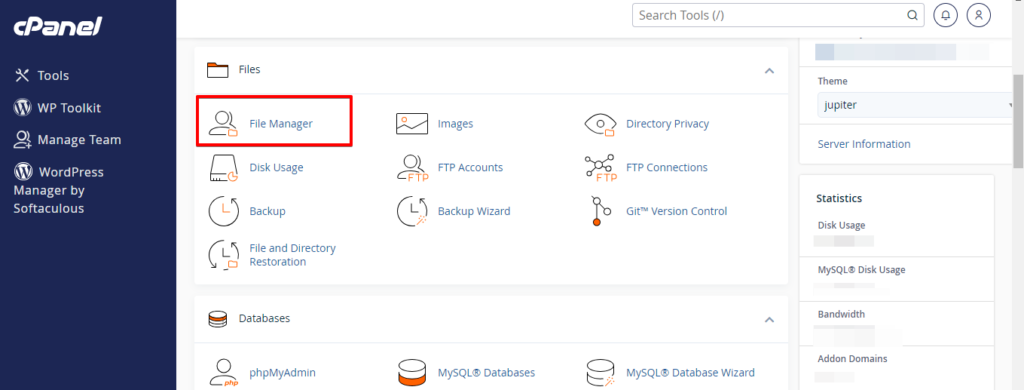1024x390 pixels.
Task: Click the Files section heading
Action: click(249, 69)
